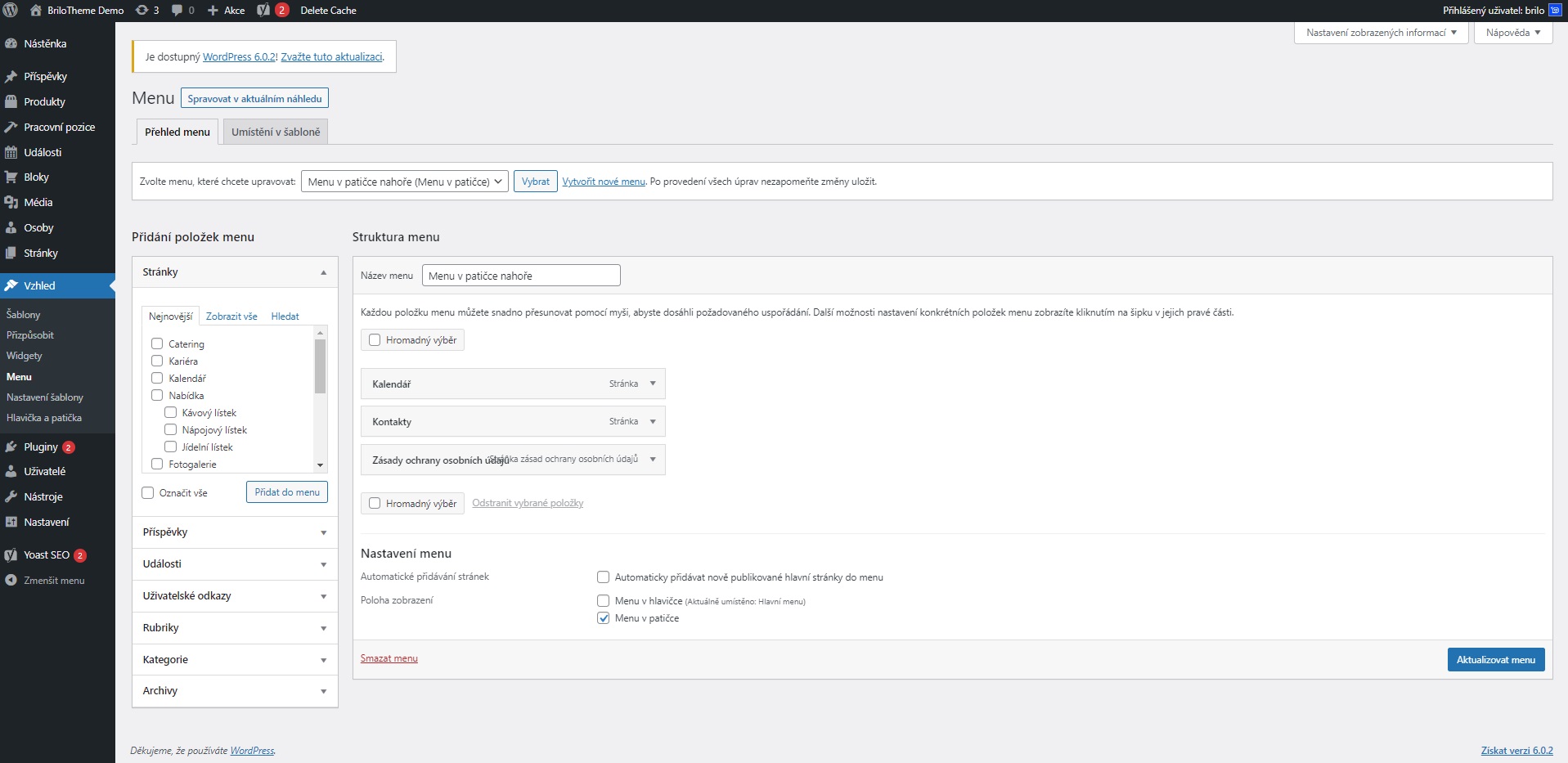This screenshot has height=763, width=1568.
Task: Switch to Umístění v šabloně tab
Action: click(x=276, y=132)
